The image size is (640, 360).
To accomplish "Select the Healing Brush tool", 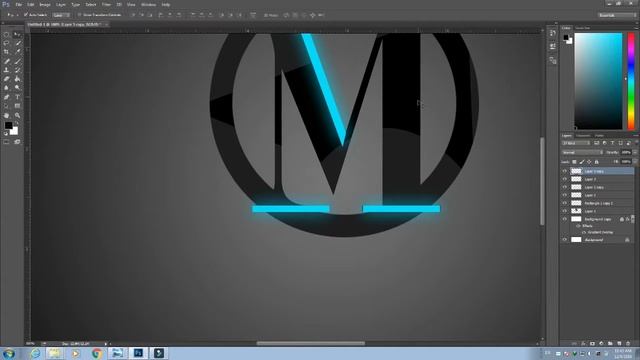I will [7, 61].
